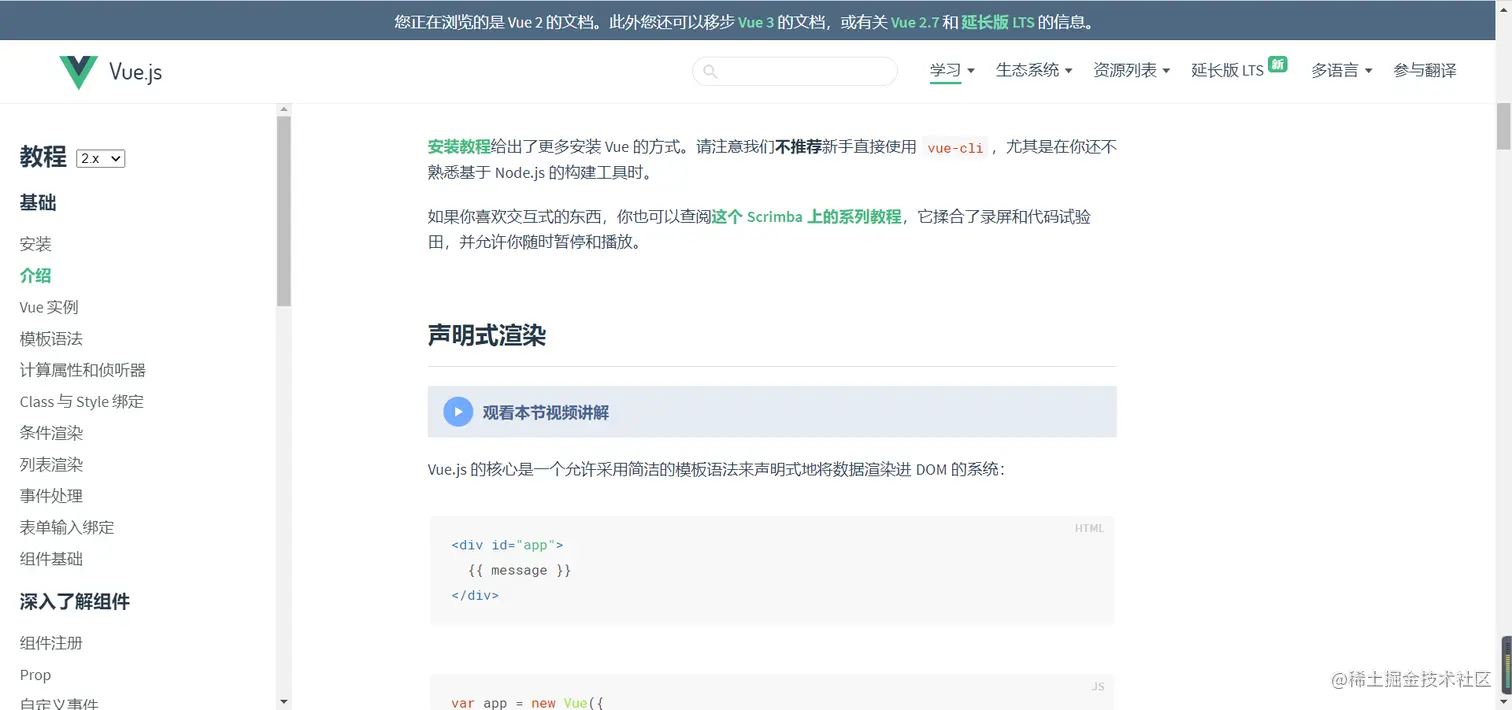The width and height of the screenshot is (1512, 710).
Task: Click the search magnifier icon
Action: (x=710, y=71)
